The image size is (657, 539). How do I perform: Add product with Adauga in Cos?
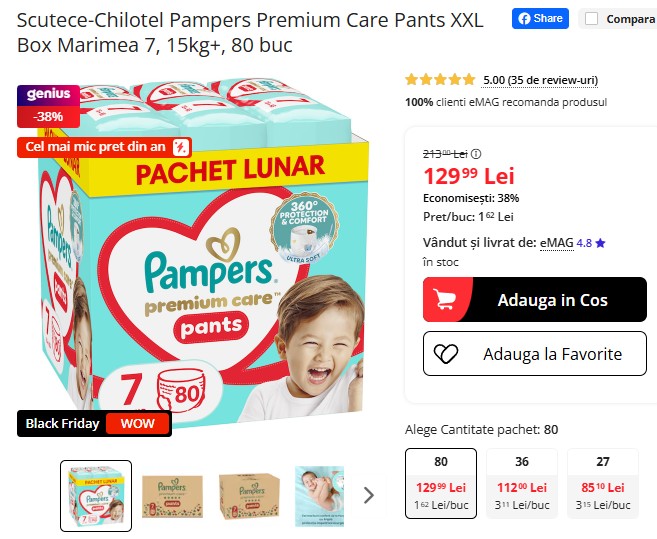point(535,300)
